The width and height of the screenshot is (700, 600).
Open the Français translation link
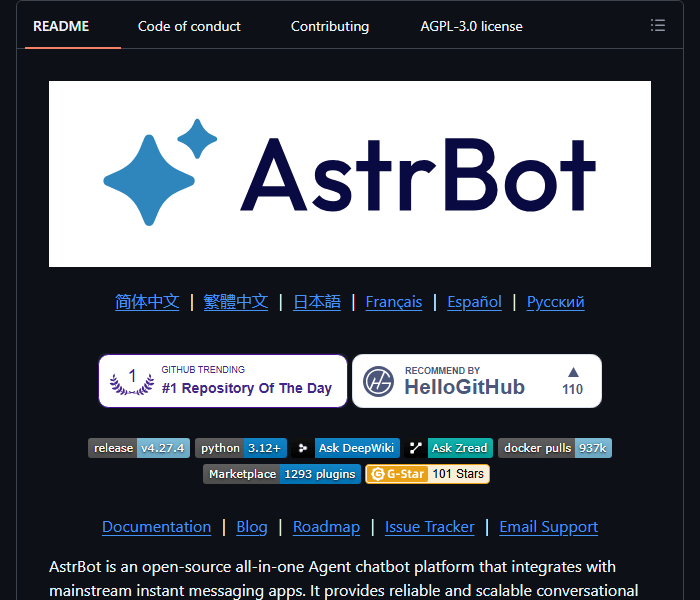pos(394,302)
